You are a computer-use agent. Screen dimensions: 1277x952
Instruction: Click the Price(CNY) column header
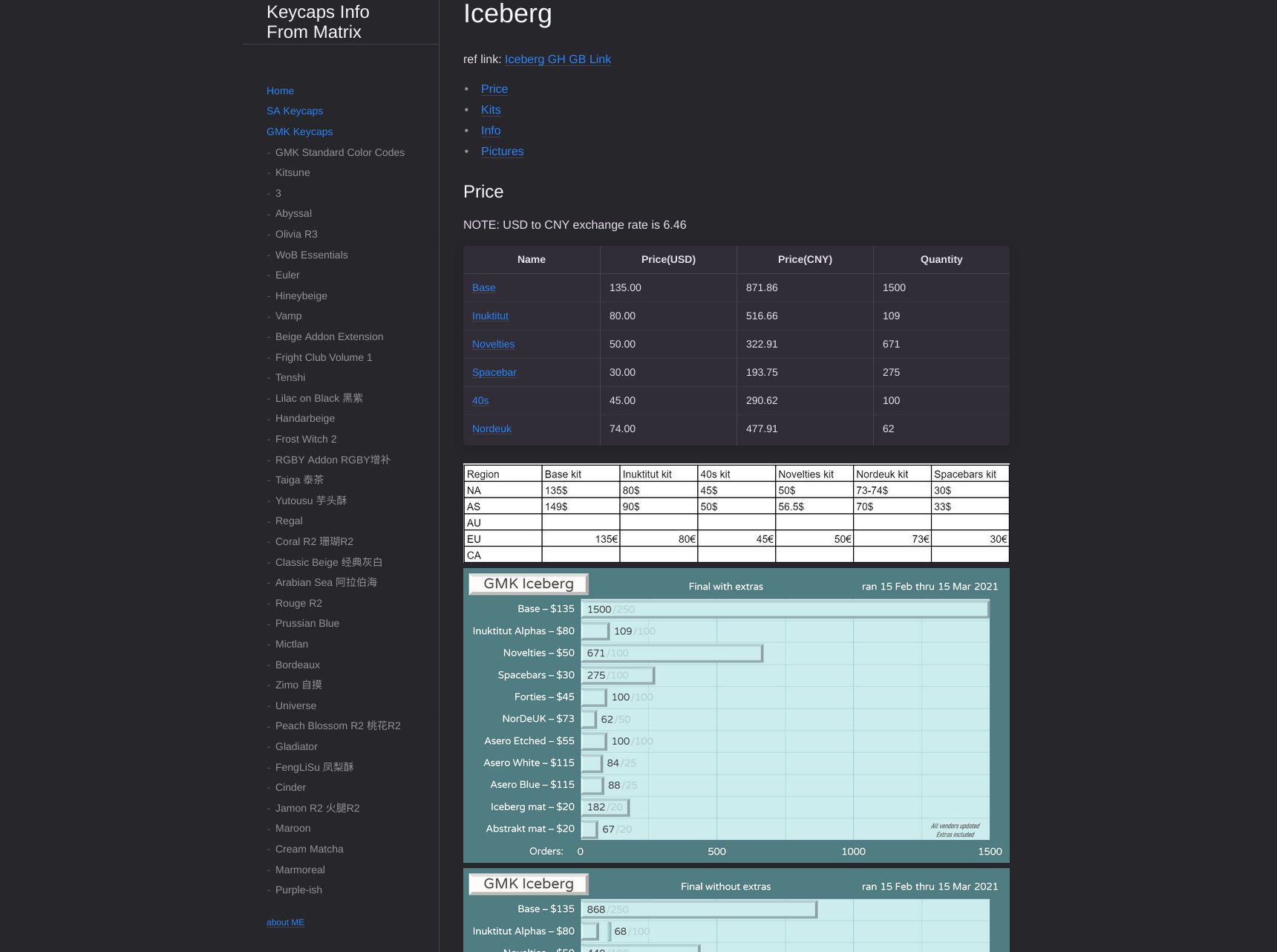click(x=805, y=260)
